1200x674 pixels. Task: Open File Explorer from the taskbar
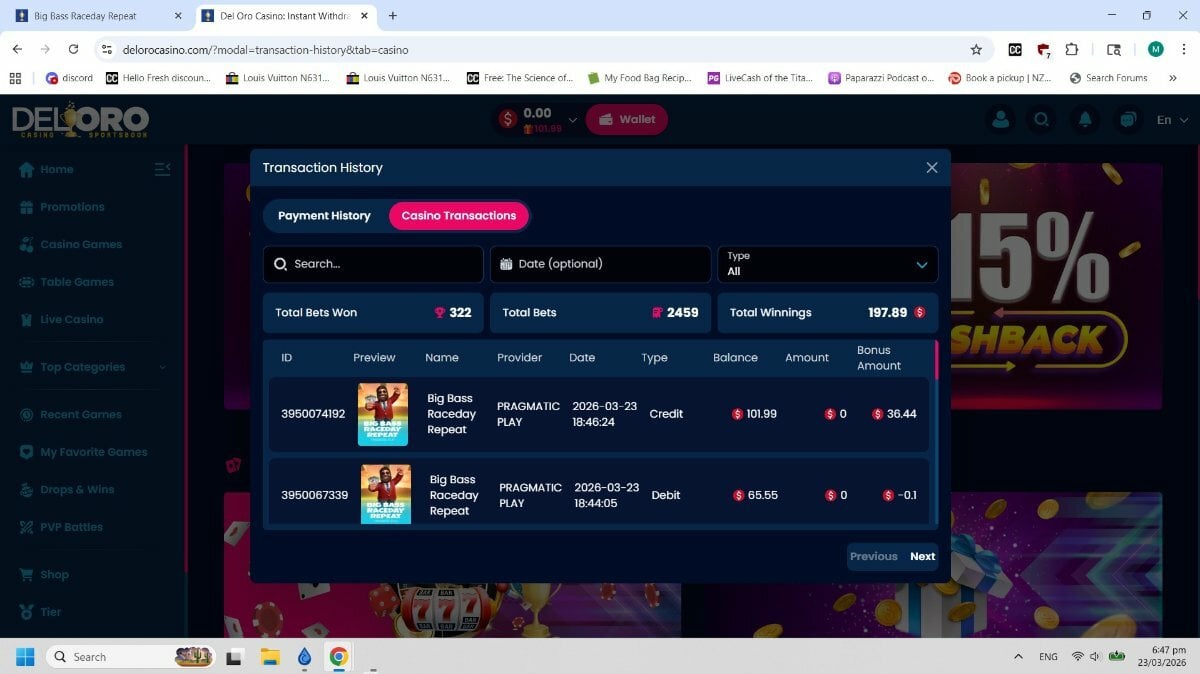[269, 657]
